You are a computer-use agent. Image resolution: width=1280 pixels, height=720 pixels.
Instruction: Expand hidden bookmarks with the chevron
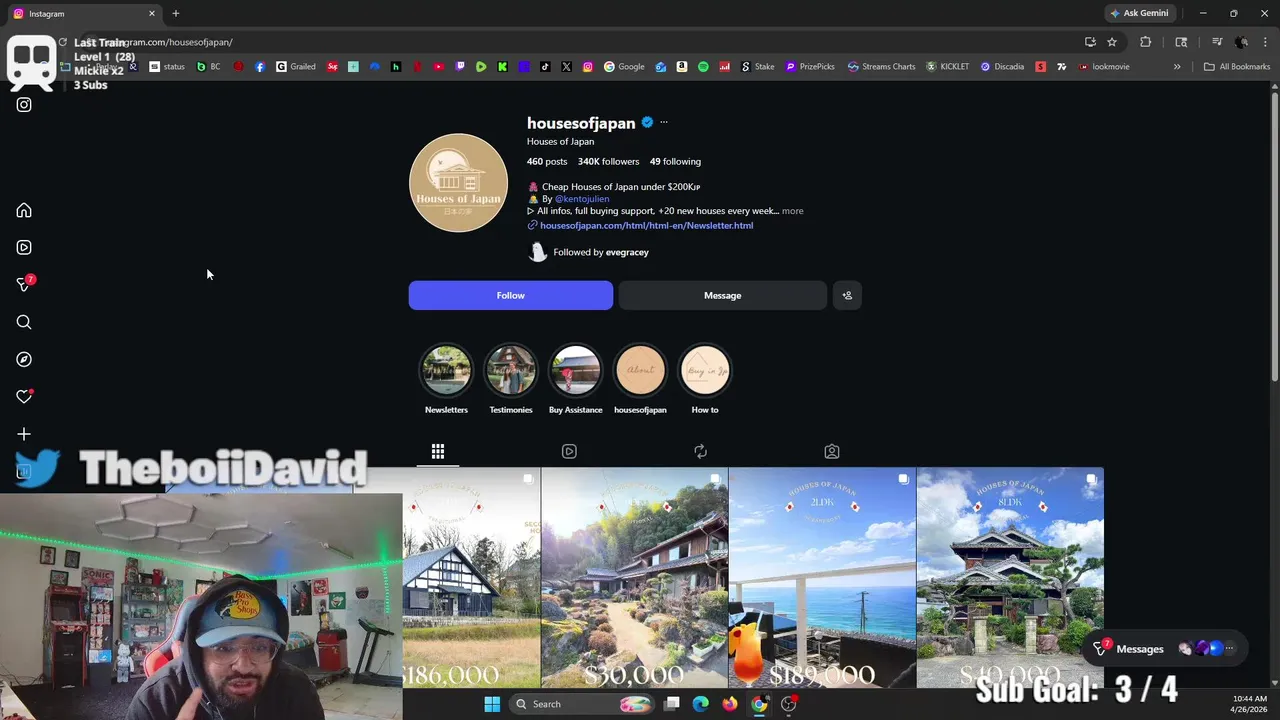point(1177,67)
